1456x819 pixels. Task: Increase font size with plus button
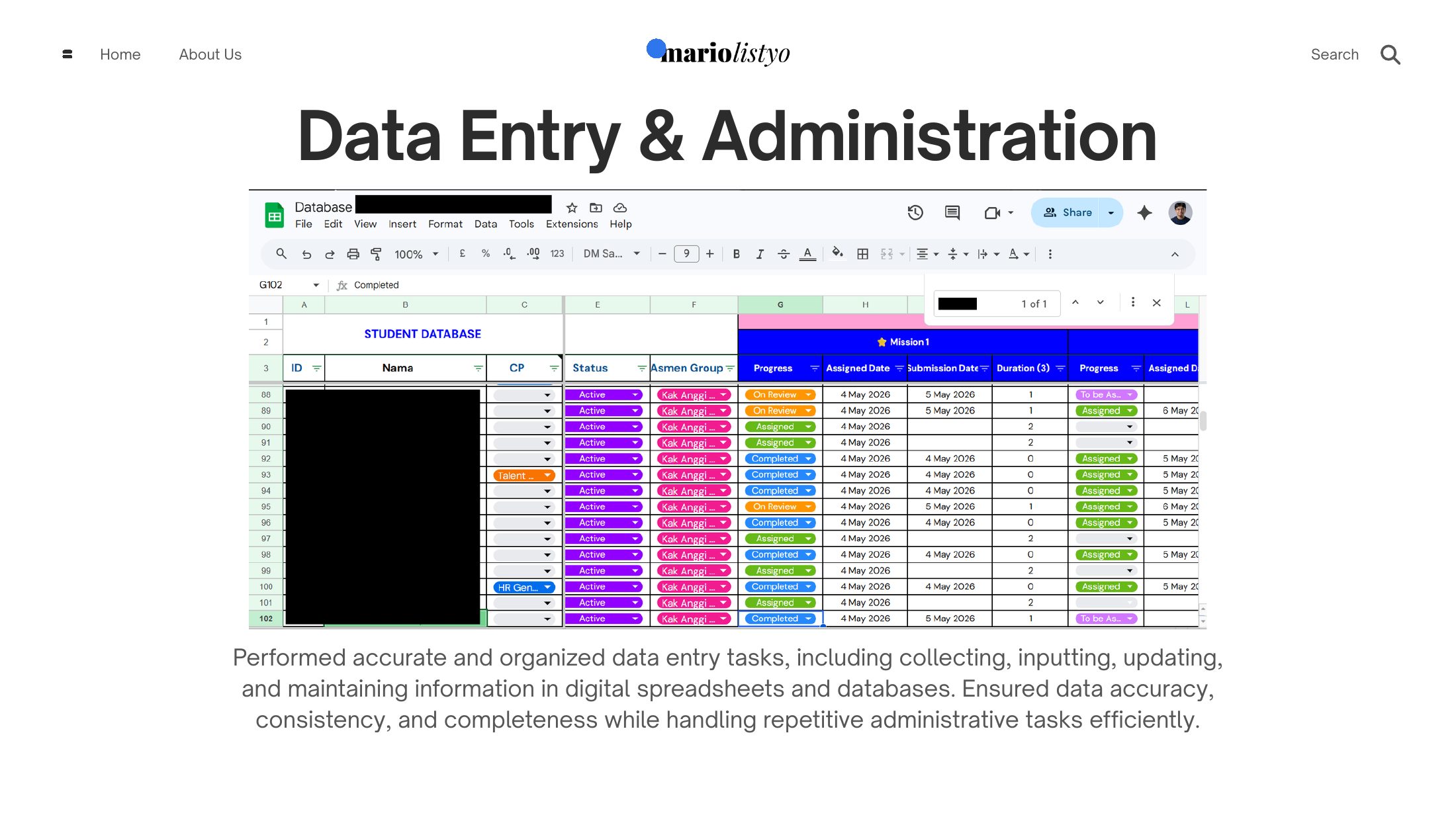tap(709, 254)
